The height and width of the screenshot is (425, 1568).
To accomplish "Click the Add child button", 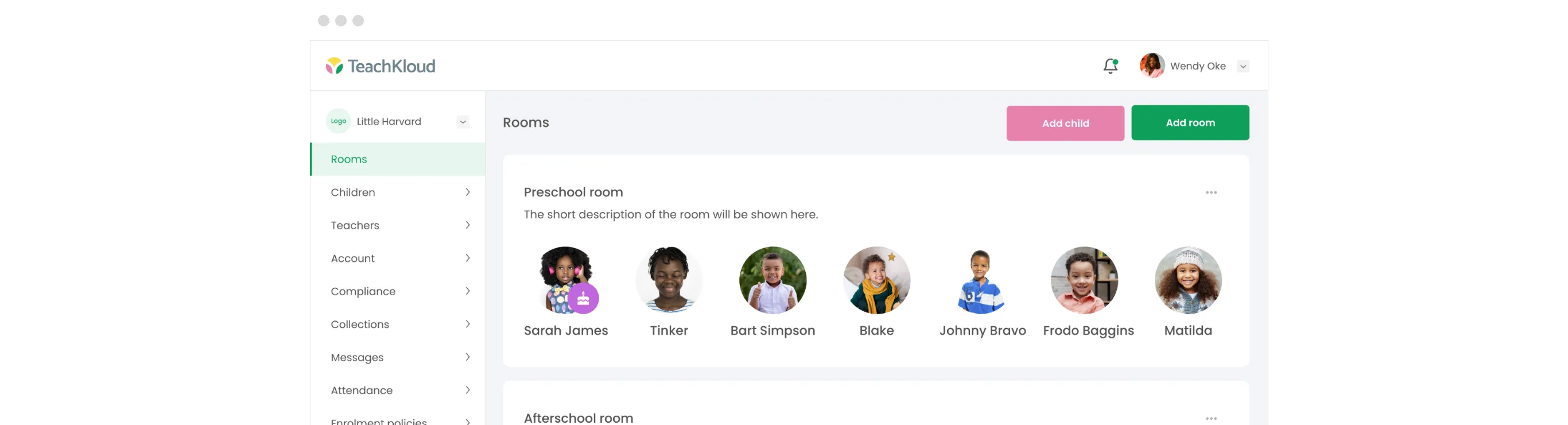I will [x=1065, y=123].
